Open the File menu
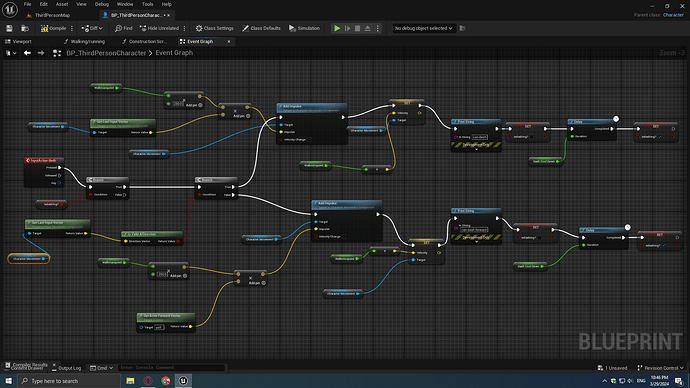690x388 pixels. pos(27,4)
